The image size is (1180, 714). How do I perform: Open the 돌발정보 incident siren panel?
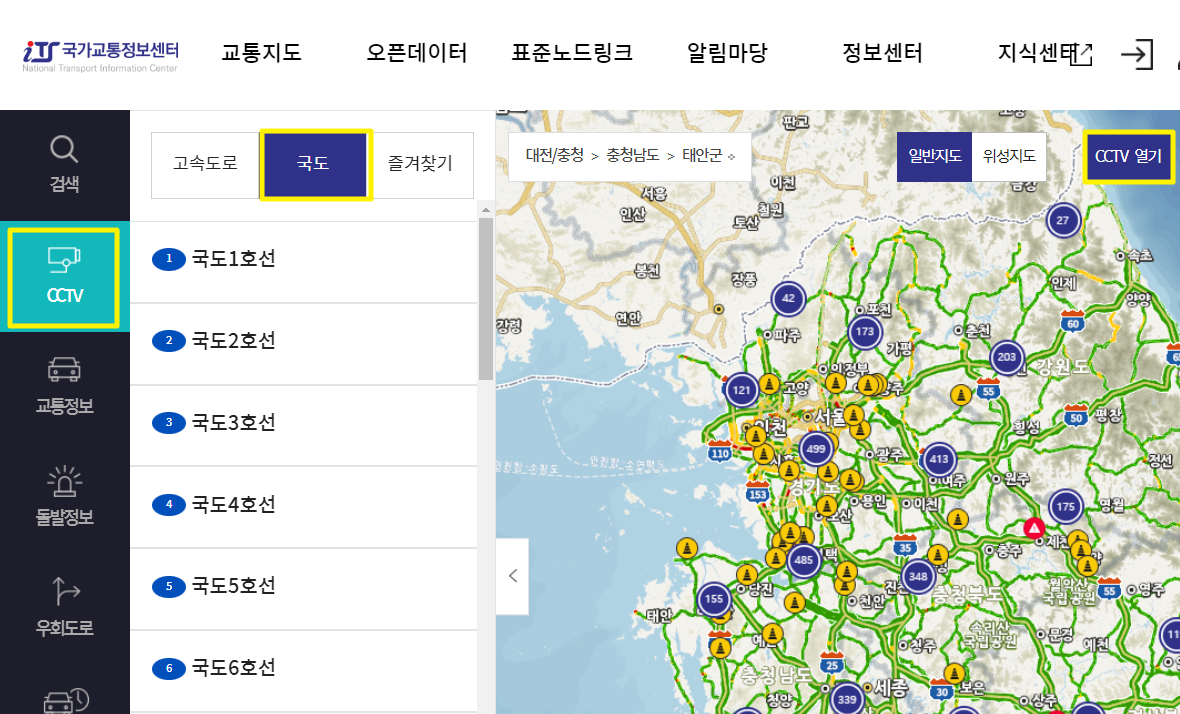pyautogui.click(x=64, y=497)
